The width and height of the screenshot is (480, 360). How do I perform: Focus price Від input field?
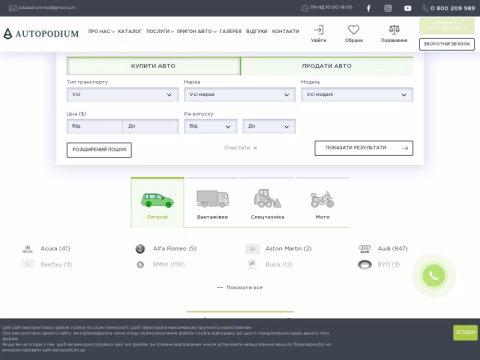95,126
